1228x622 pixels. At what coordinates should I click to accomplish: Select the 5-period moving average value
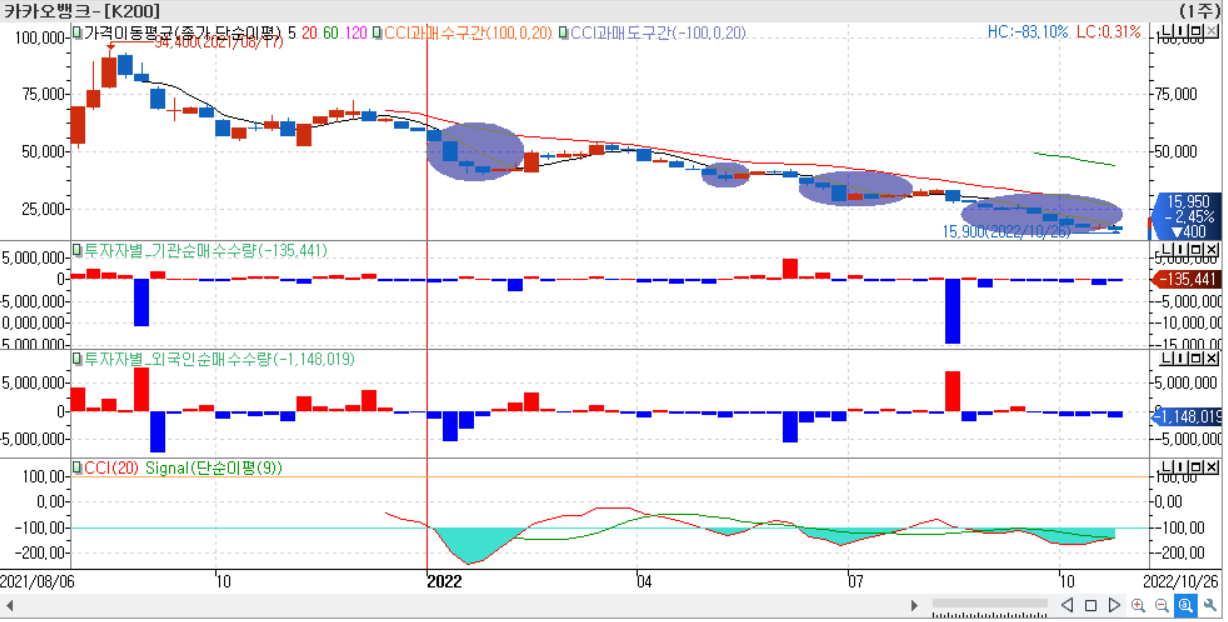[291, 32]
